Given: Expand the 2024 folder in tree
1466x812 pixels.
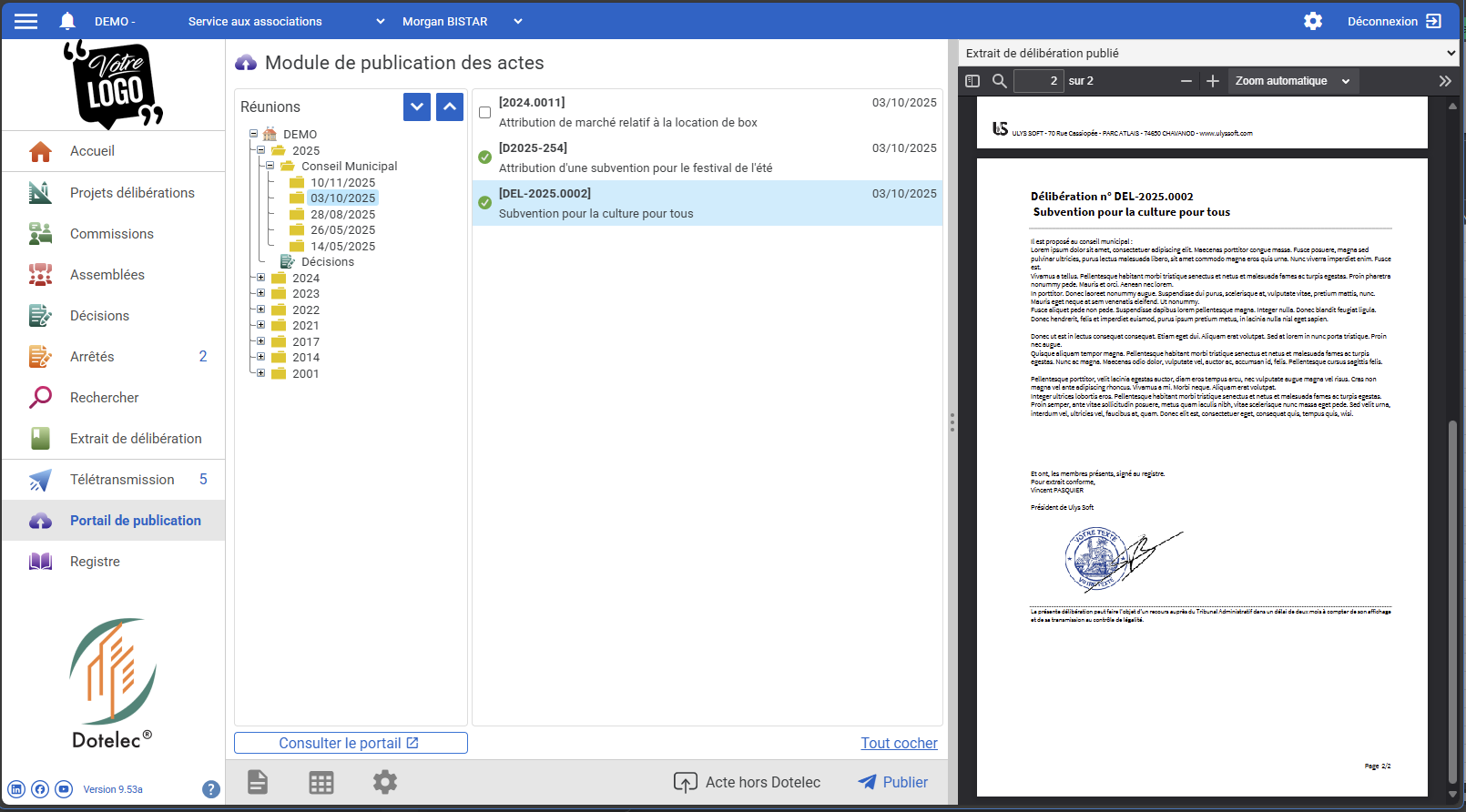Looking at the screenshot, I should pyautogui.click(x=260, y=278).
